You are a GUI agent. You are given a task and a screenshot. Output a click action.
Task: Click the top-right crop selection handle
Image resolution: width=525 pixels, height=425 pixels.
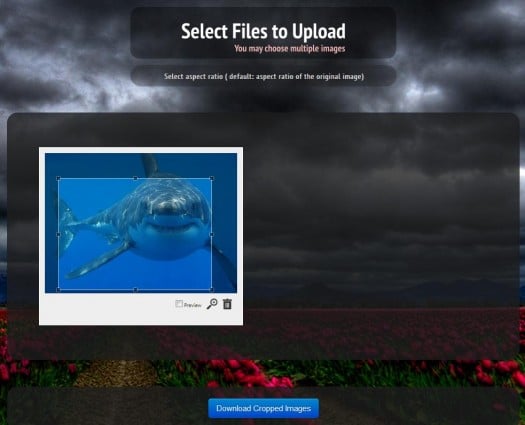tap(212, 179)
